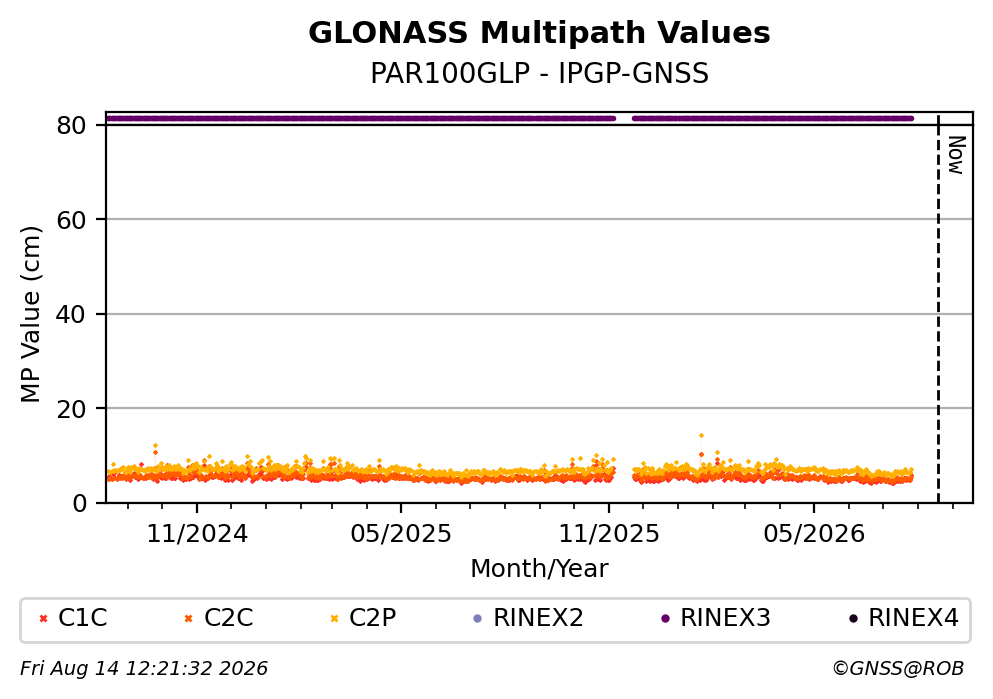Click the chart title 'GLONASS Multipath Values'
This screenshot has width=993, height=699.
coord(539,33)
